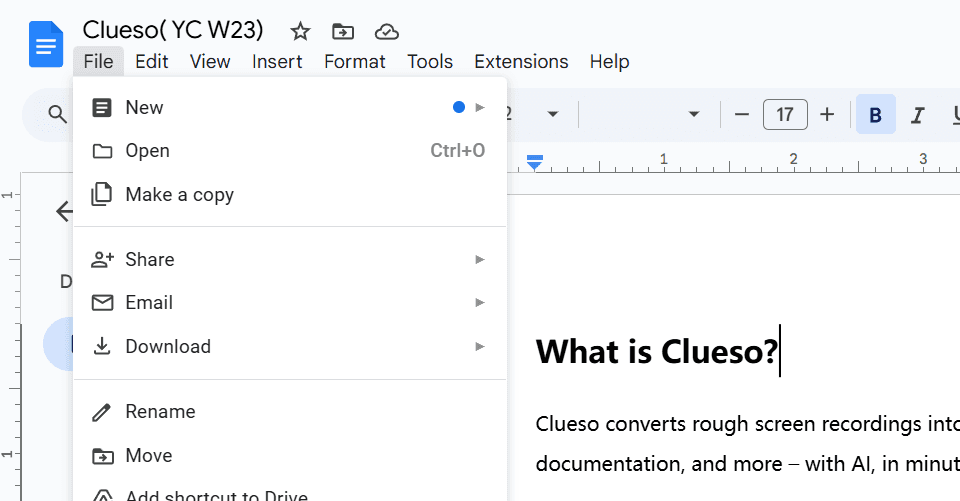Open the Format menu
This screenshot has height=501, width=960.
click(x=354, y=62)
